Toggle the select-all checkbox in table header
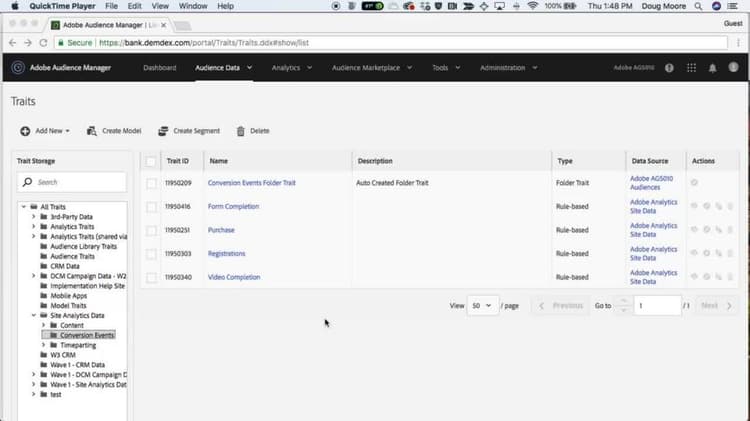Image resolution: width=750 pixels, height=421 pixels. tap(151, 161)
